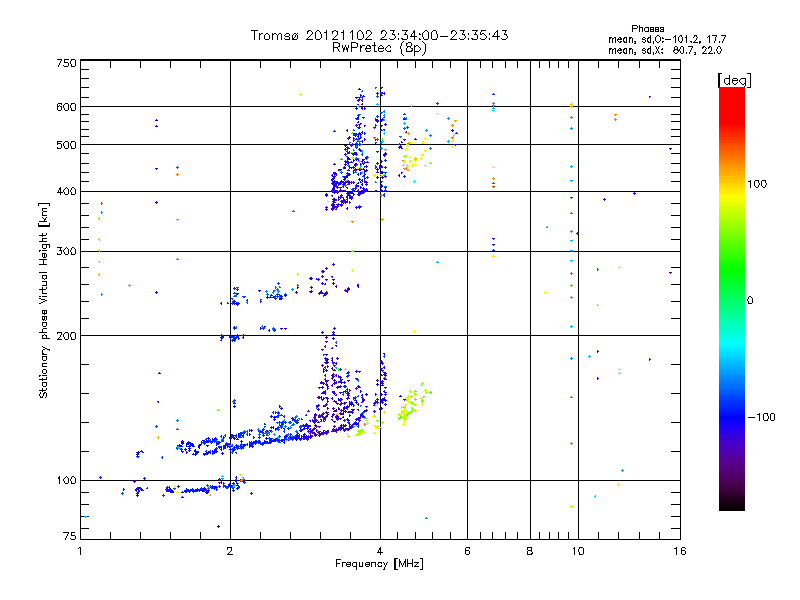Click the y-axis '500' tick label
The width and height of the screenshot is (800, 600).
(x=66, y=145)
